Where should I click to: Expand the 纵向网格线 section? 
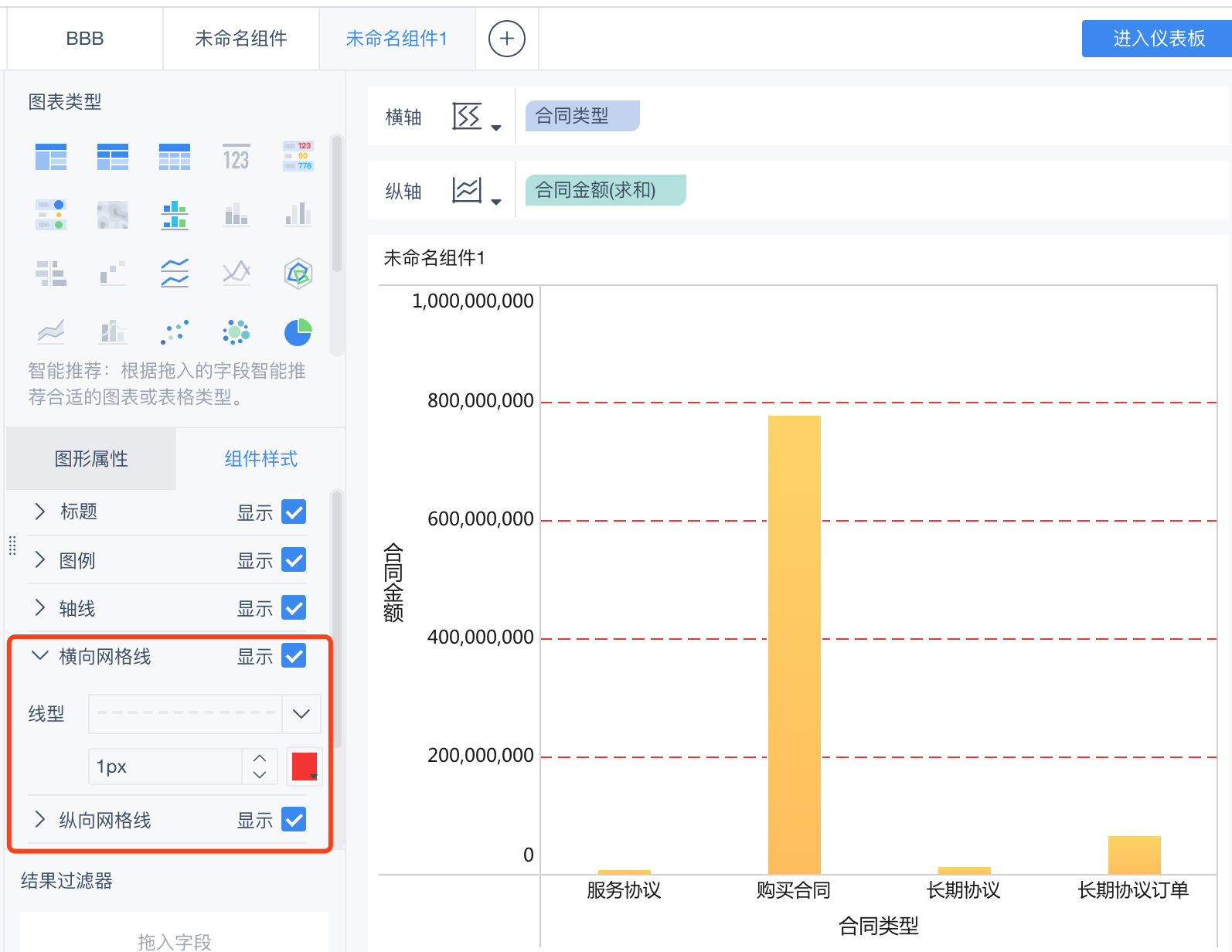40,820
